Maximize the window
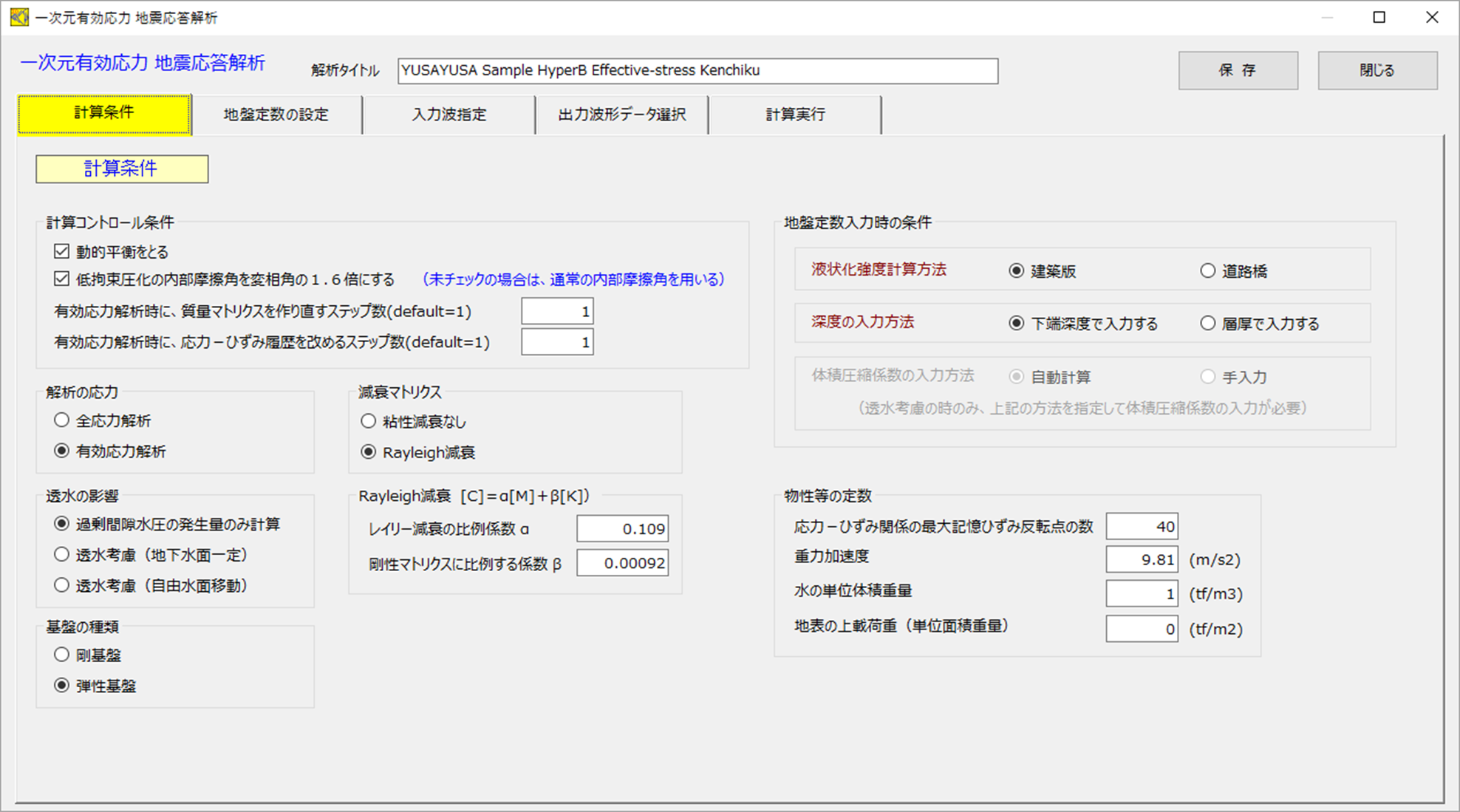1460x812 pixels. pyautogui.click(x=1379, y=17)
